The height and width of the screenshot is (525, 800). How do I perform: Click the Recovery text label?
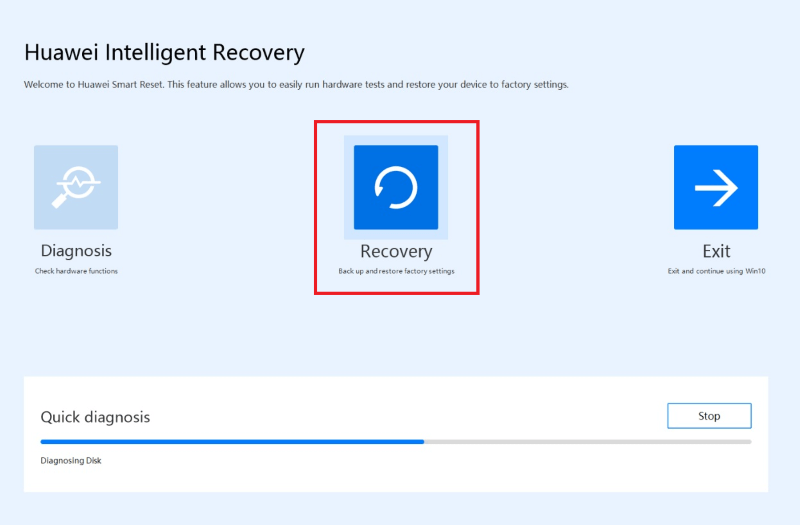(x=396, y=251)
